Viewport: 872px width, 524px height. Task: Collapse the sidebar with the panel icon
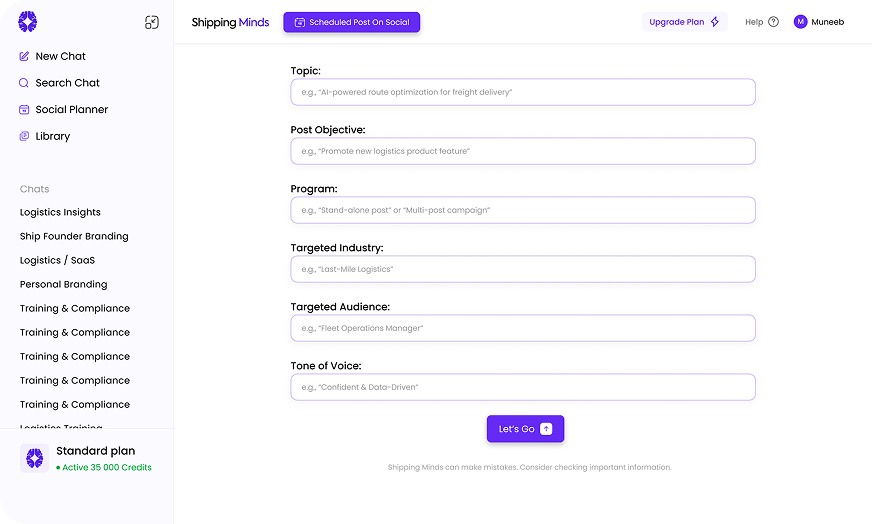[152, 22]
